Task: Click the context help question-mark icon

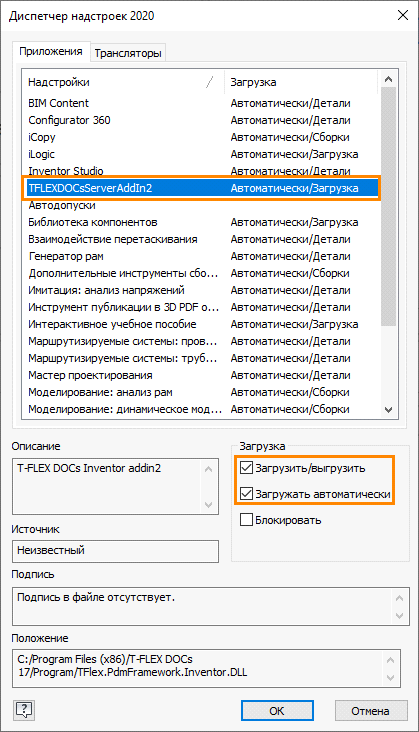Action: [24, 710]
